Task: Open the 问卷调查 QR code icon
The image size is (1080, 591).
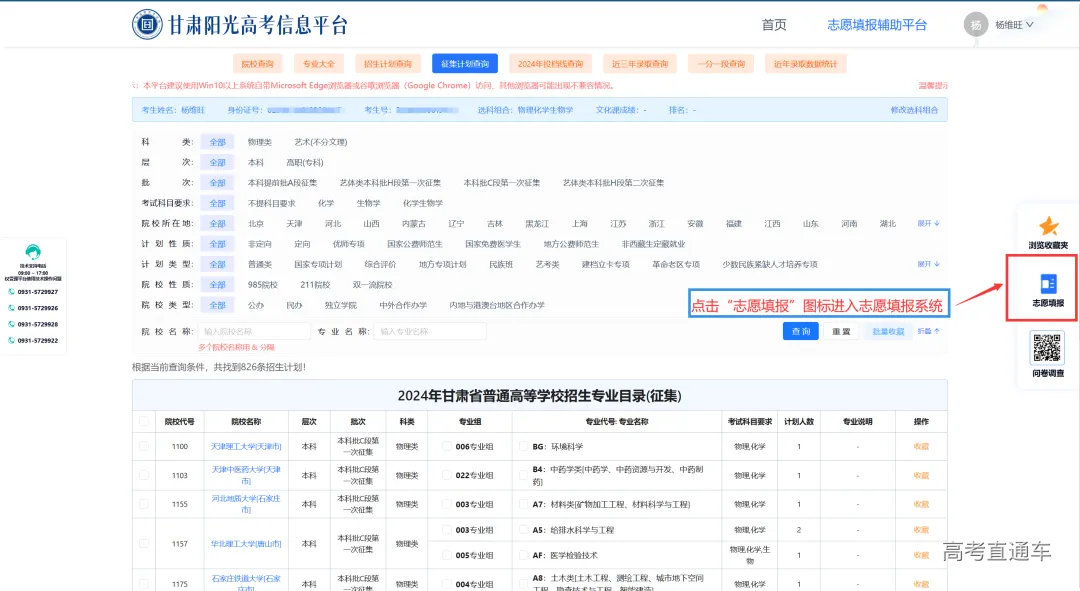Action: point(1048,346)
